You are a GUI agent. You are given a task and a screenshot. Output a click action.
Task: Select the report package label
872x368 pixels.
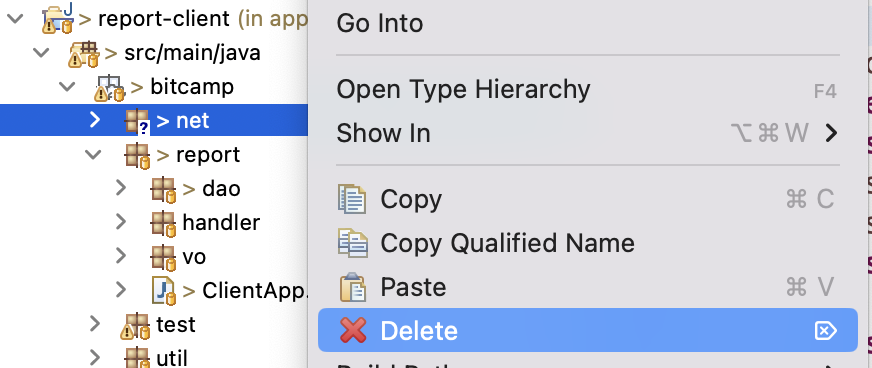(208, 156)
